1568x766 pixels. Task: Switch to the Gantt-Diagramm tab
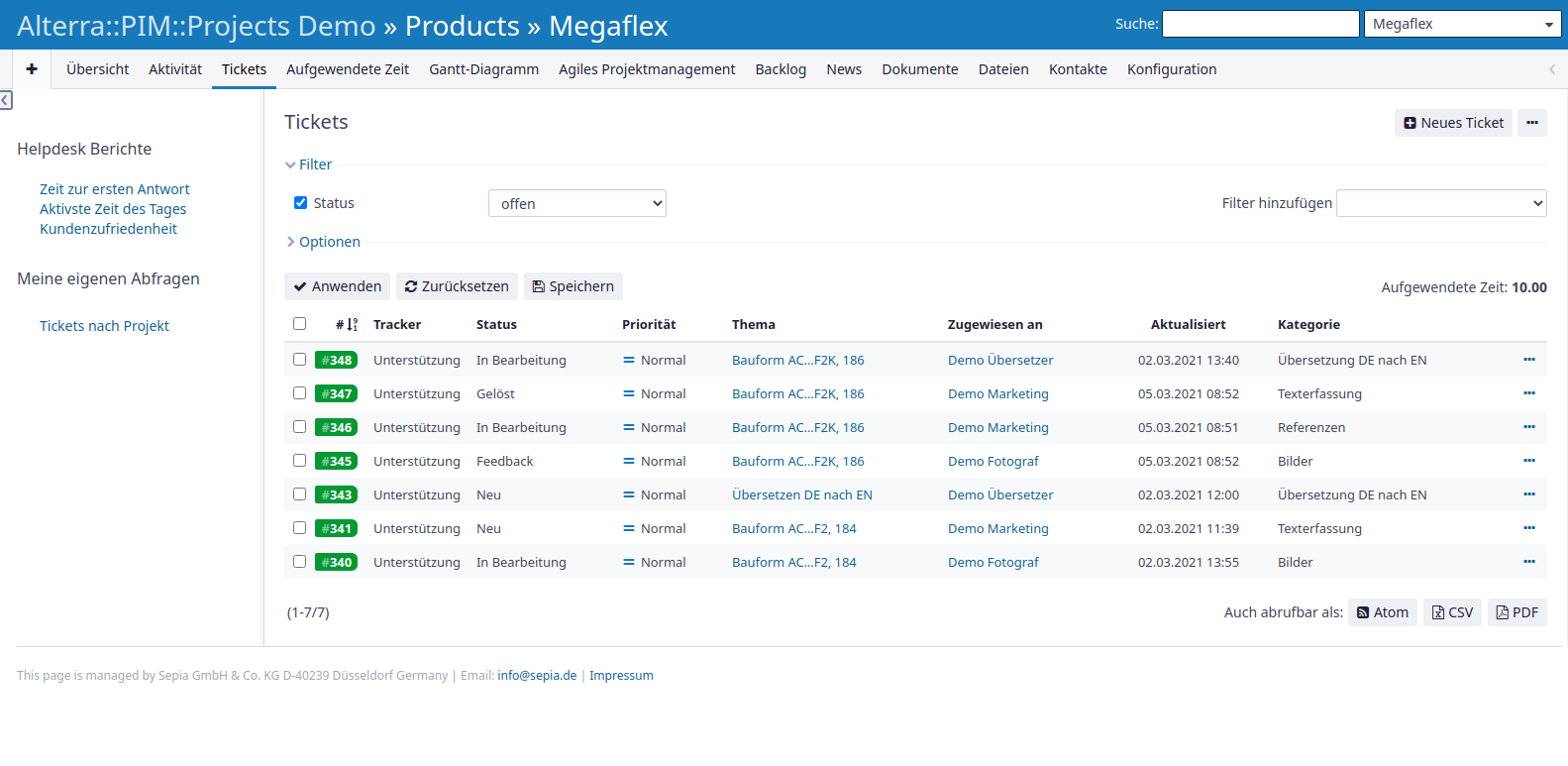tap(483, 69)
